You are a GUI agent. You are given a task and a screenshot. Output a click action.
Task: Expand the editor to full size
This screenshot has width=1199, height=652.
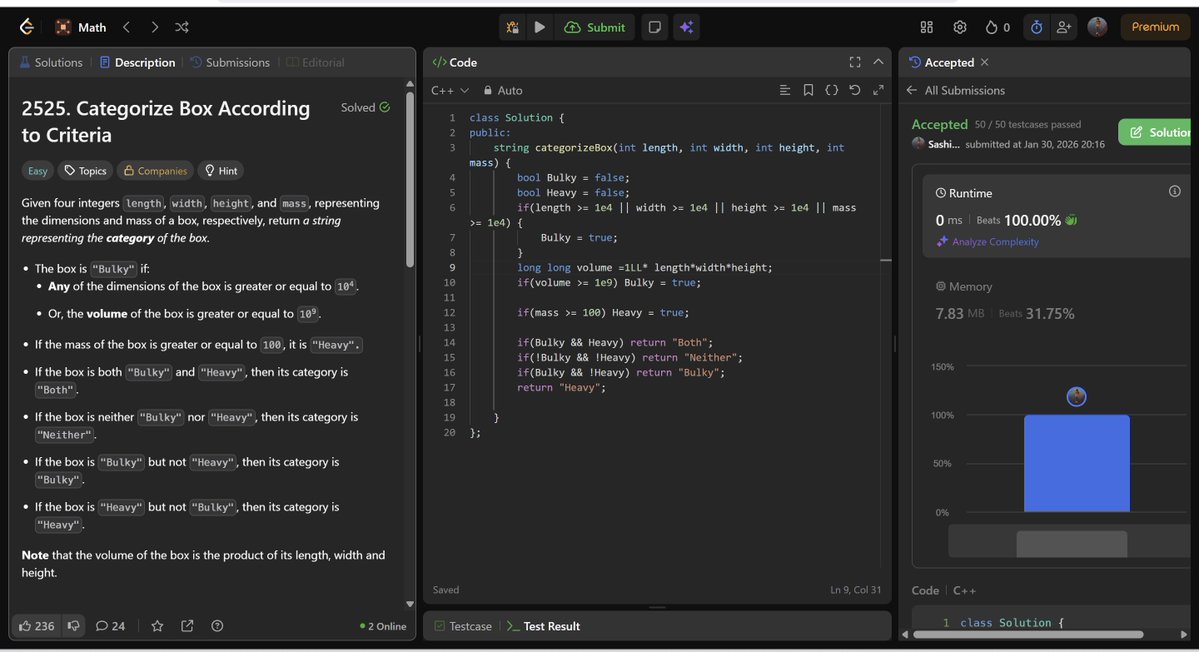click(878, 90)
